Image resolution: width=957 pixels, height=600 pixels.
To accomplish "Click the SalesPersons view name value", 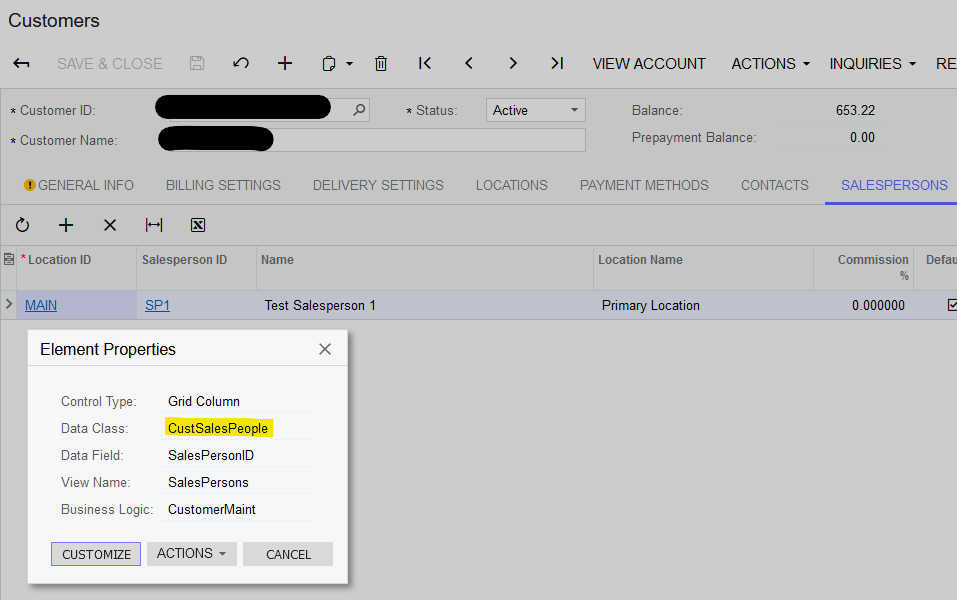I will [208, 482].
